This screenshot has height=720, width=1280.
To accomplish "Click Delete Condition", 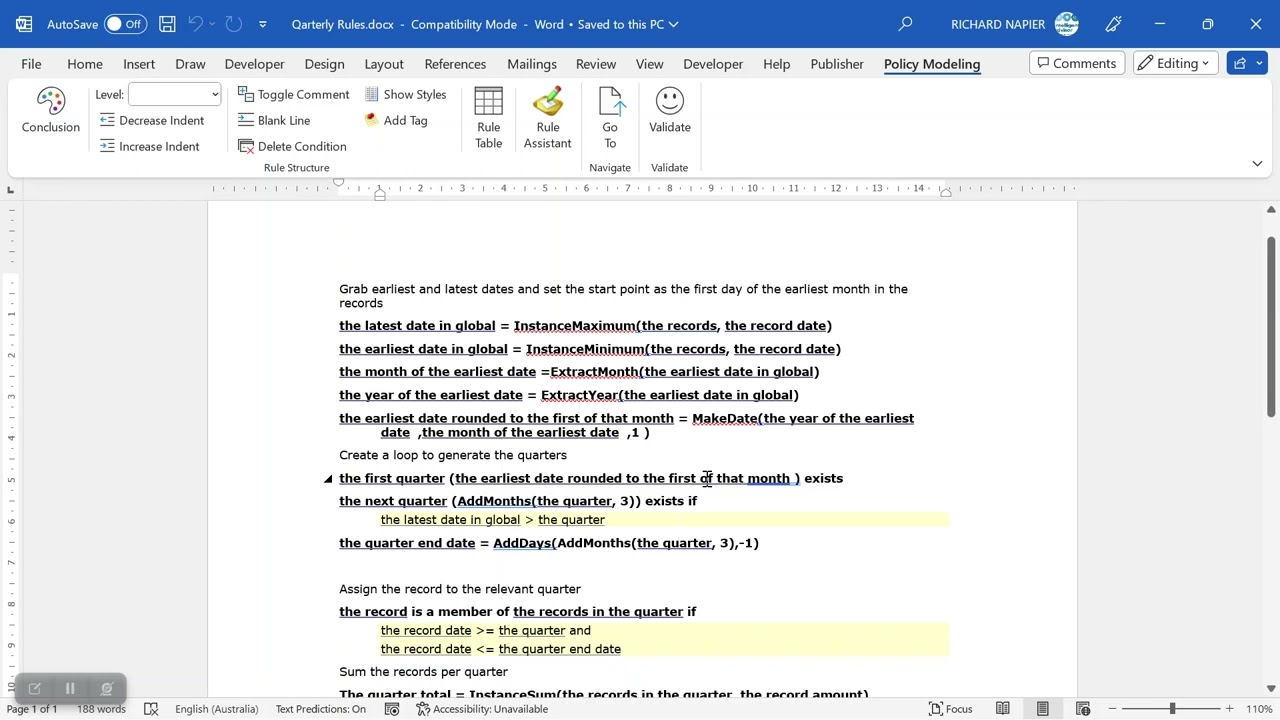I will click(292, 146).
